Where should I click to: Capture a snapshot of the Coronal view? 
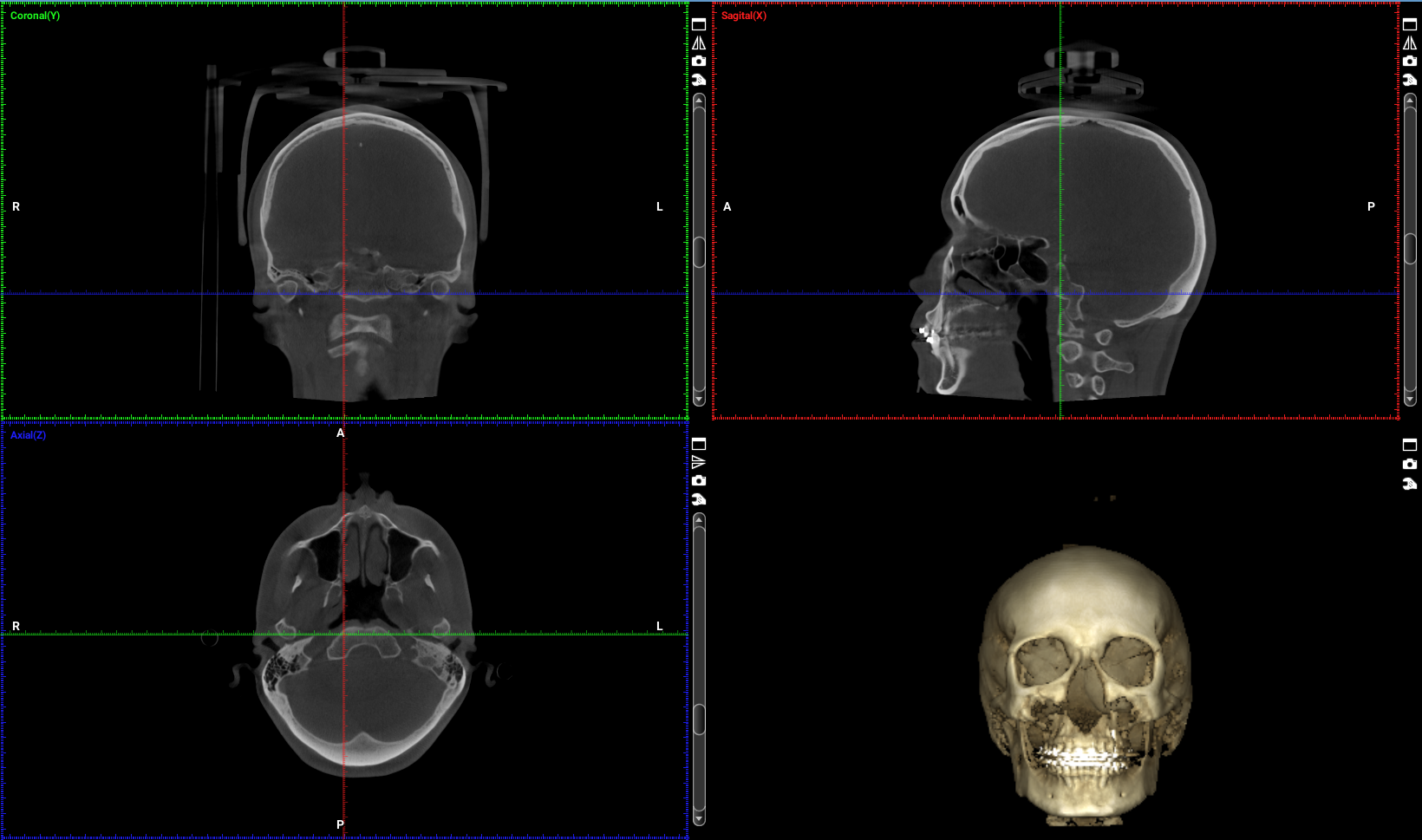[x=699, y=61]
